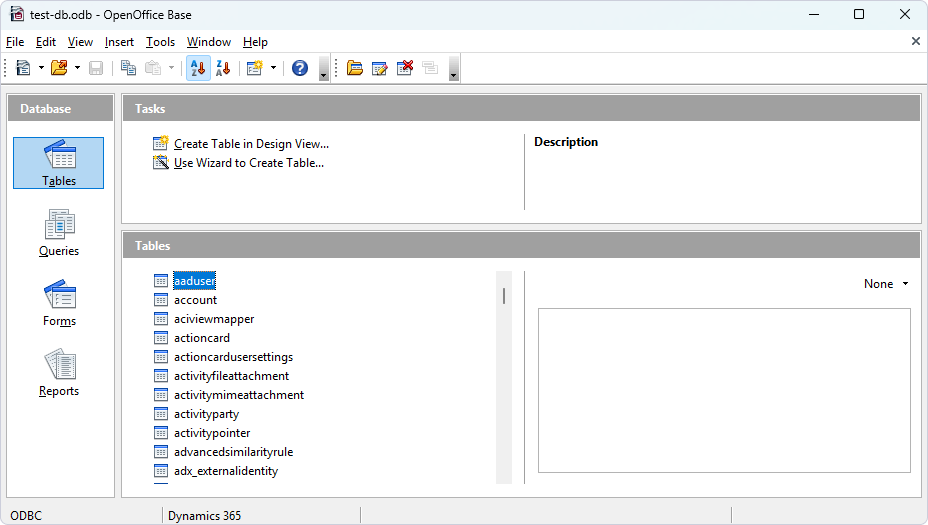Screen dimensions: 928x525
Task: Click the Delete table icon
Action: coord(405,68)
